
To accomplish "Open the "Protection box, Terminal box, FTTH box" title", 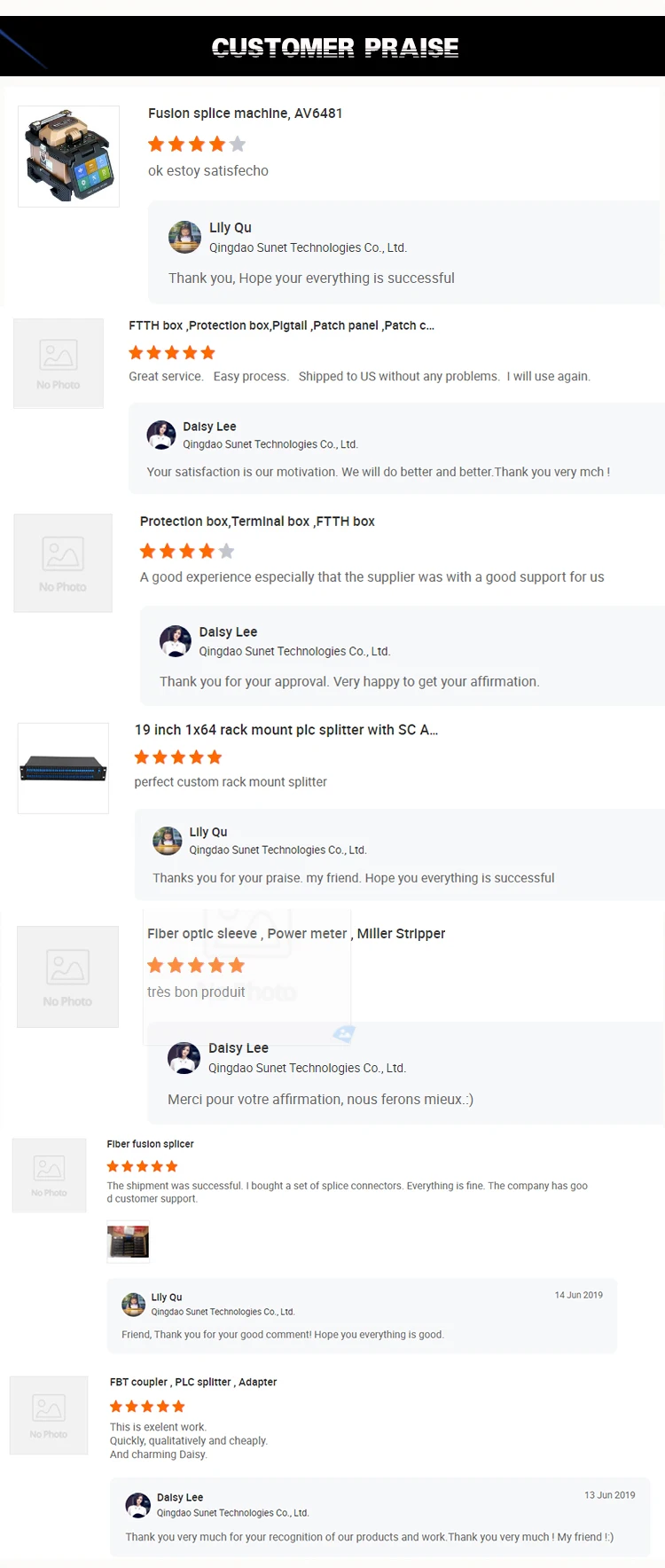I will click(257, 521).
